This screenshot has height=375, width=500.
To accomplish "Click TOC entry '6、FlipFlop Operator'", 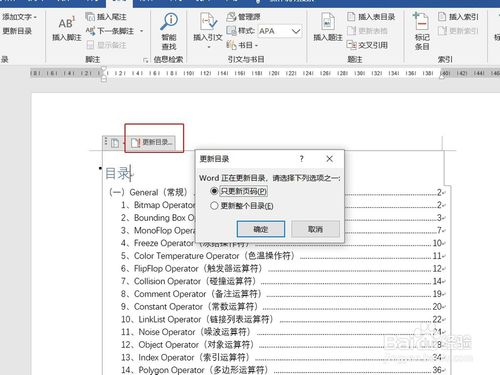I will click(x=192, y=268).
